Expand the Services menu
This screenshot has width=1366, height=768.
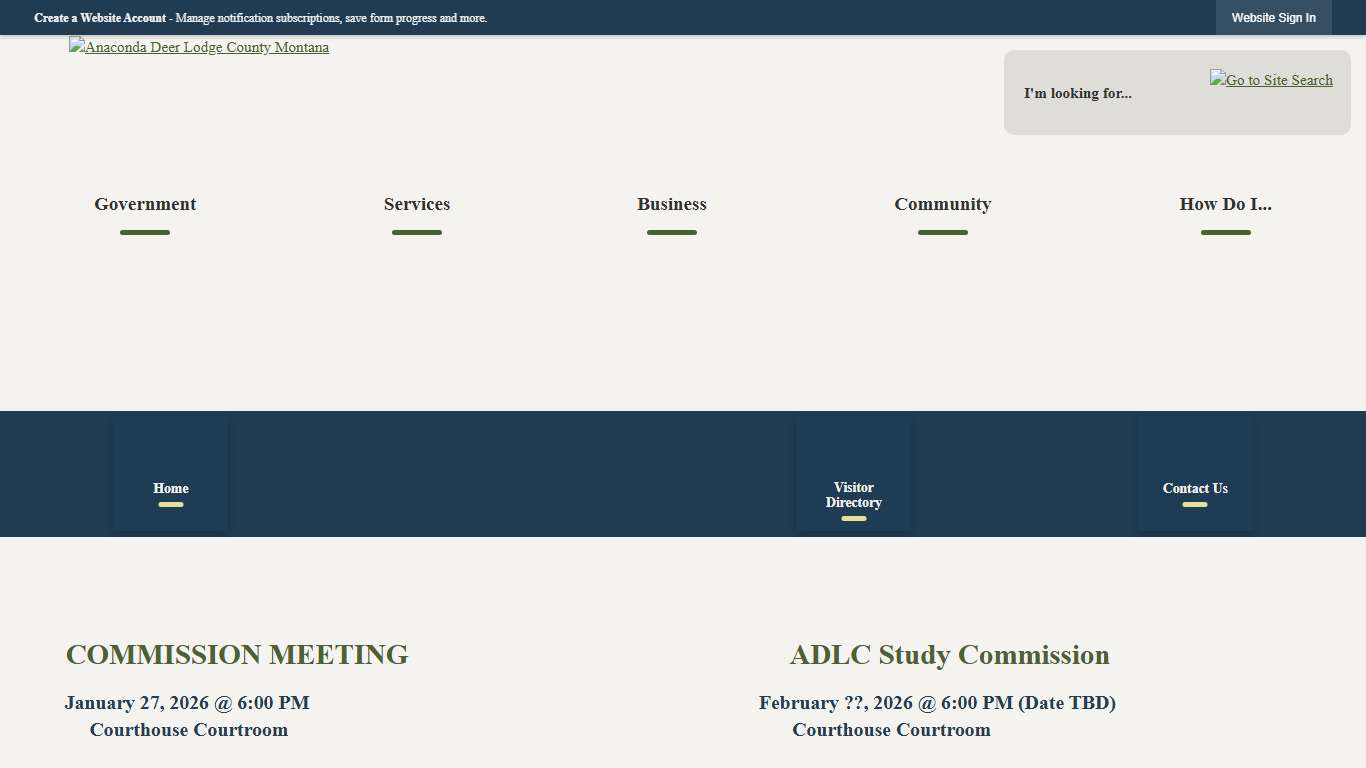(417, 204)
